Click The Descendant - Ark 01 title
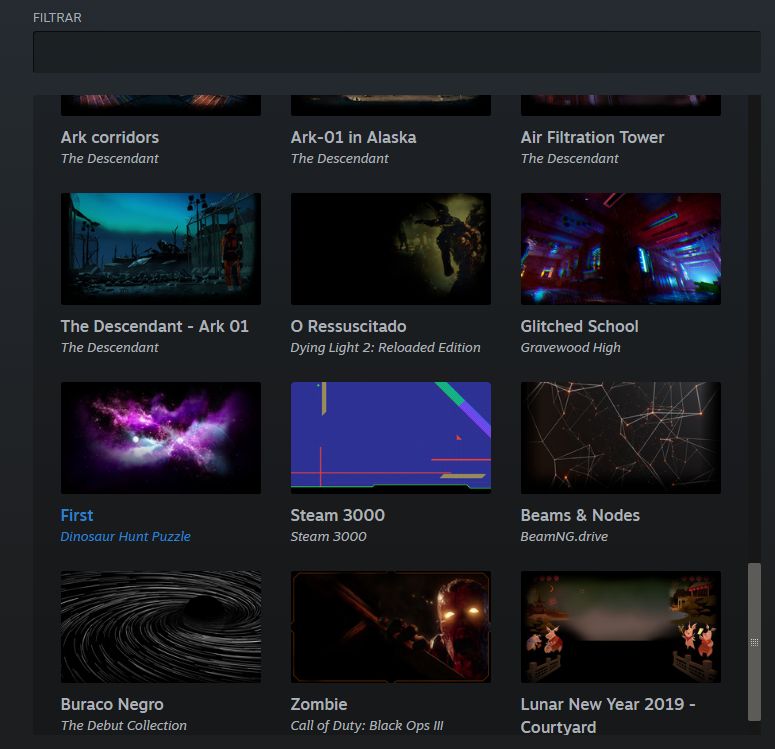 (155, 326)
